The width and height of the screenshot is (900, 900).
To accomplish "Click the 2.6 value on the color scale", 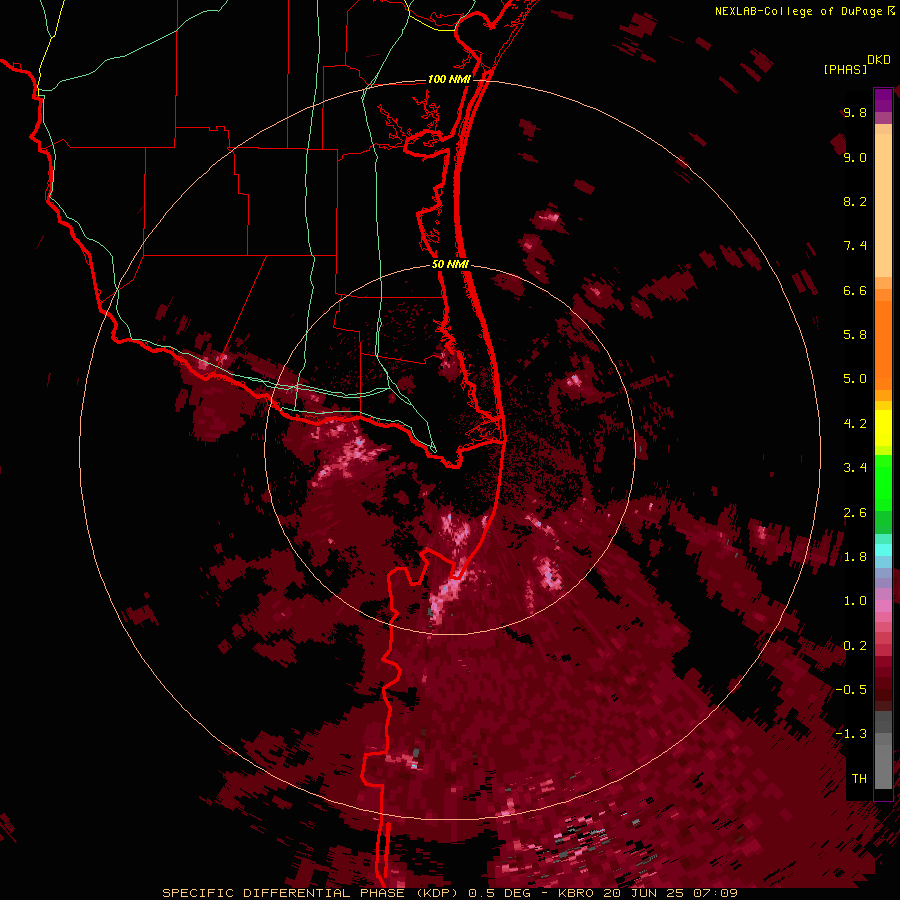I will [855, 513].
